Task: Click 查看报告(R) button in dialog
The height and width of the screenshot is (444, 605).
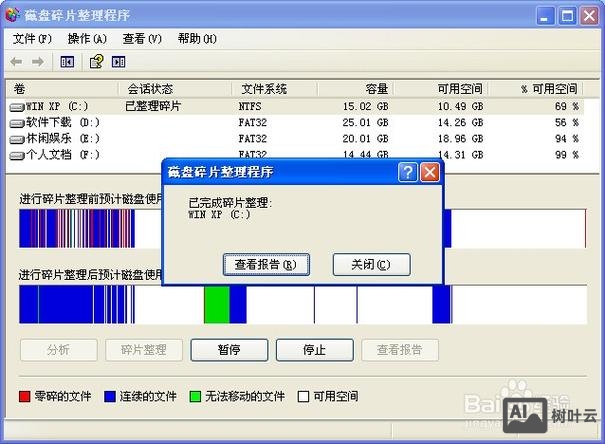Action: pyautogui.click(x=266, y=265)
